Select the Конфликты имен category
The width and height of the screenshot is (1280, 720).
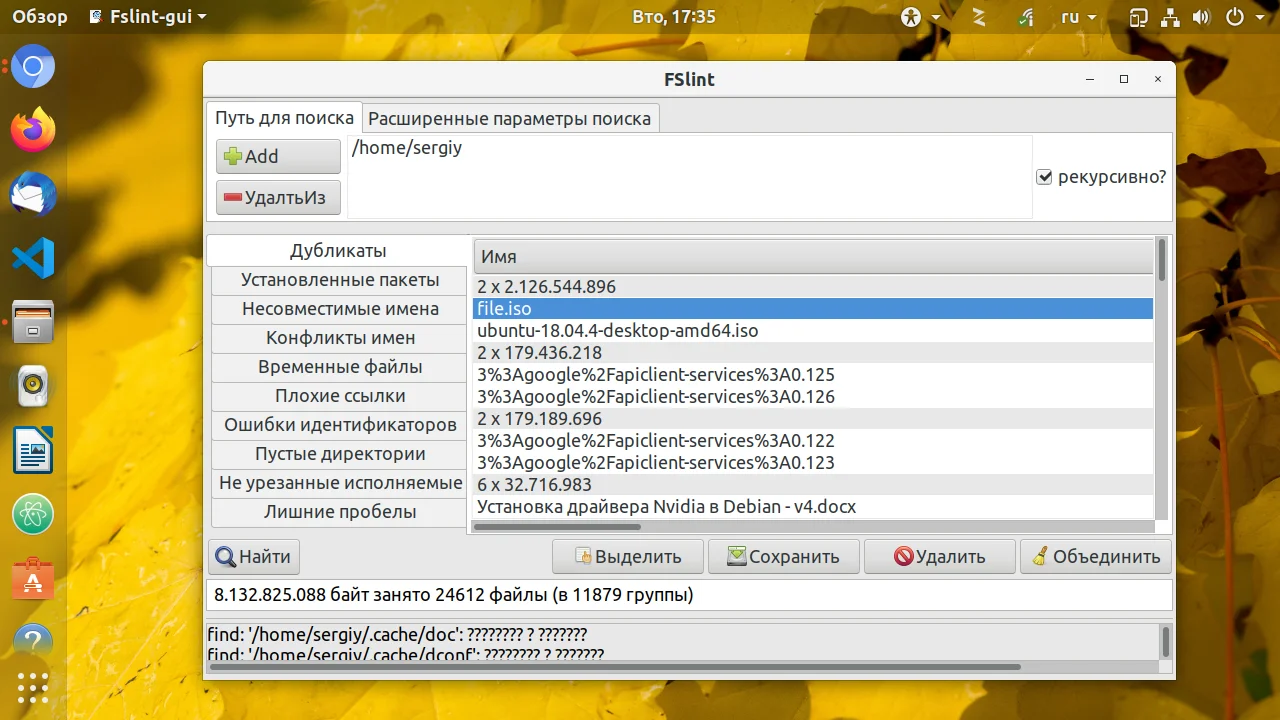click(340, 338)
